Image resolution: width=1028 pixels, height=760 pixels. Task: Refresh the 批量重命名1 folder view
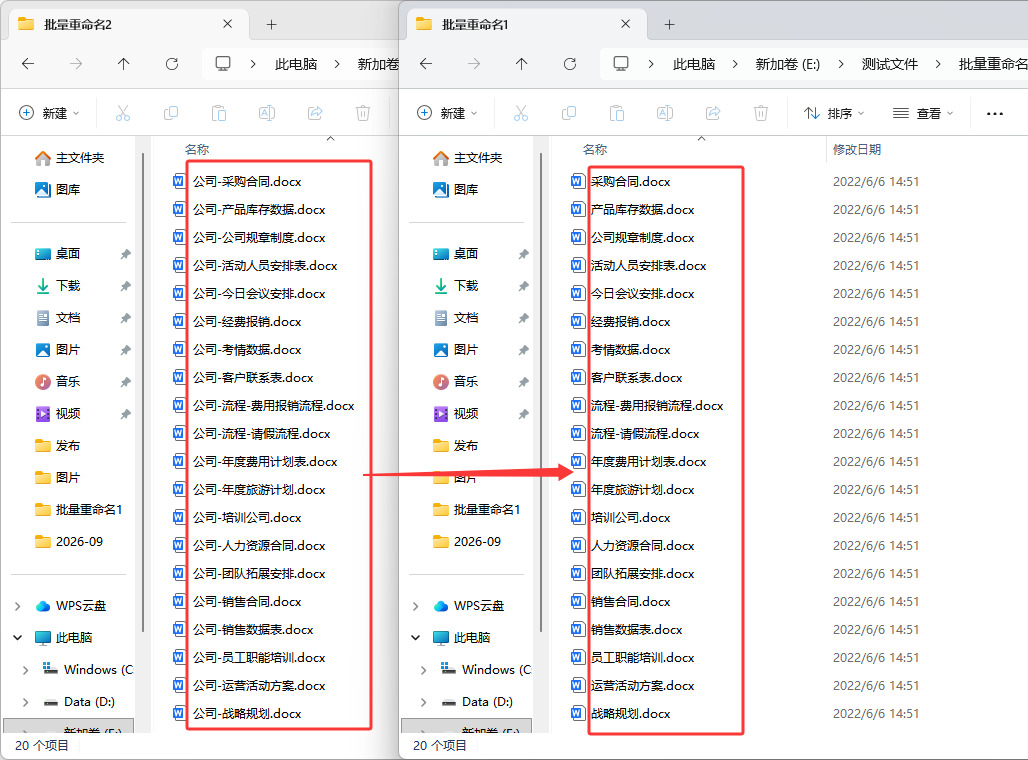click(570, 64)
